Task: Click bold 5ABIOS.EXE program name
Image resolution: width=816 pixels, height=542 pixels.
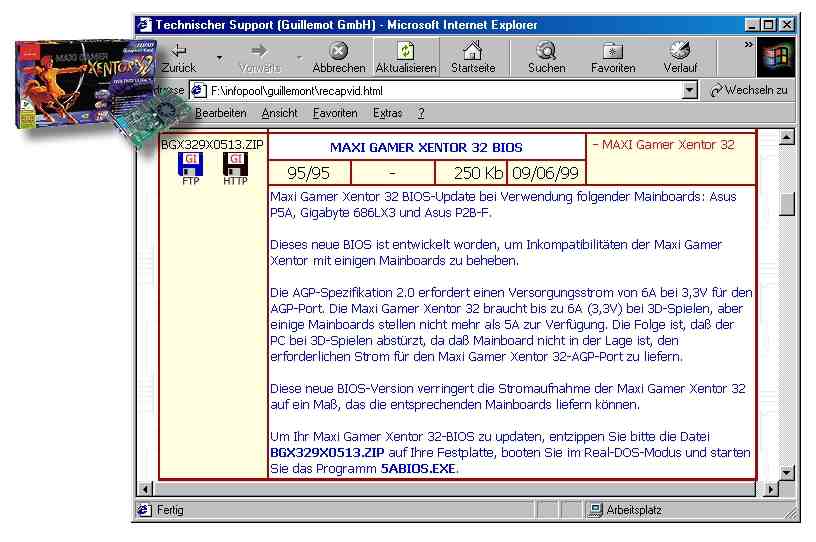Action: tap(418, 469)
